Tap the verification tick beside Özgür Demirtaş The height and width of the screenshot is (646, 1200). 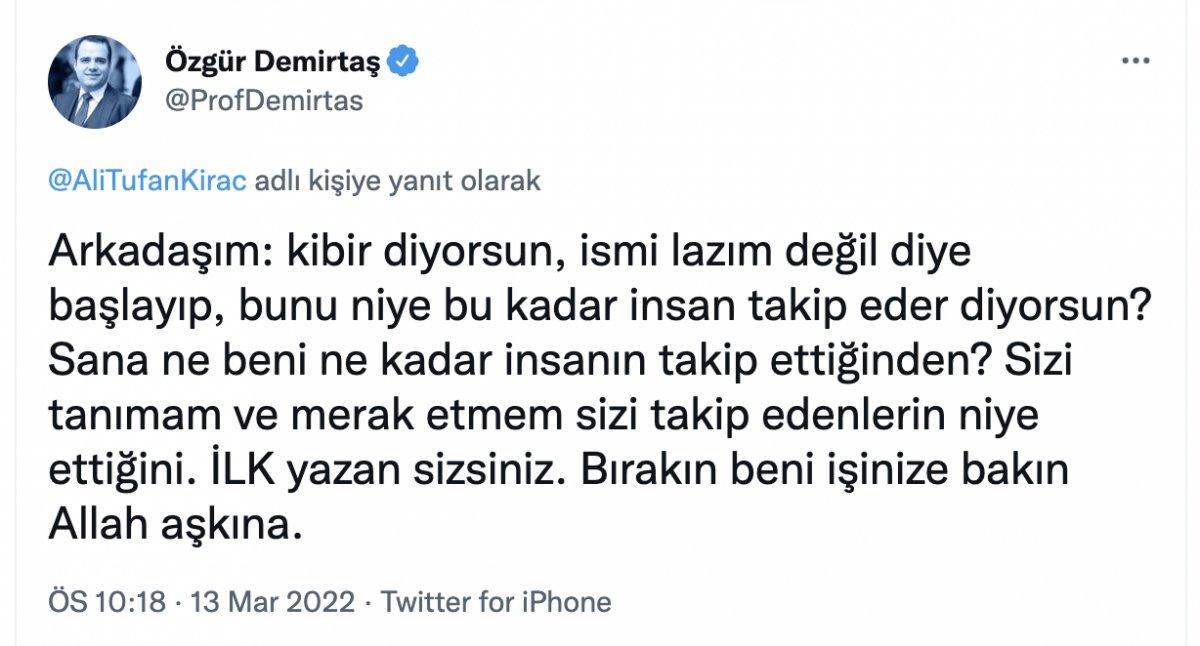pos(403,59)
